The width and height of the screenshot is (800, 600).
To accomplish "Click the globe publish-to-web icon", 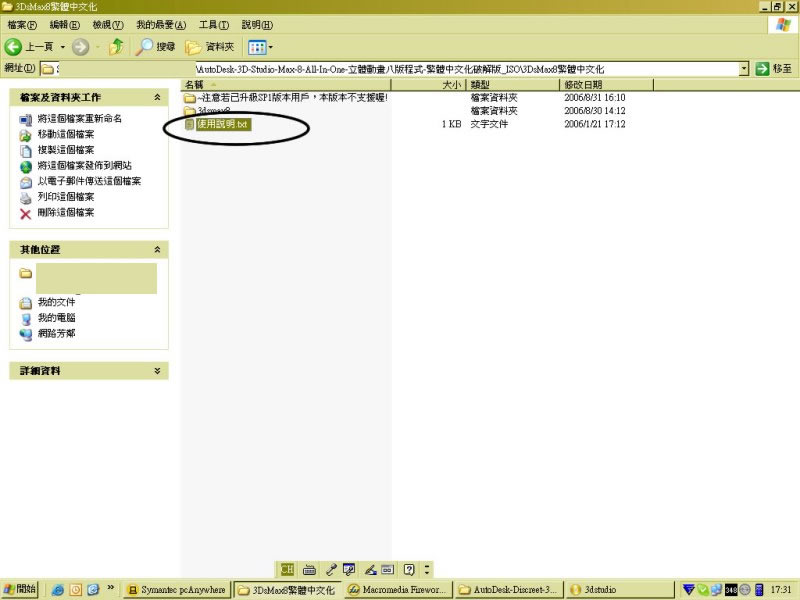I will click(x=26, y=167).
